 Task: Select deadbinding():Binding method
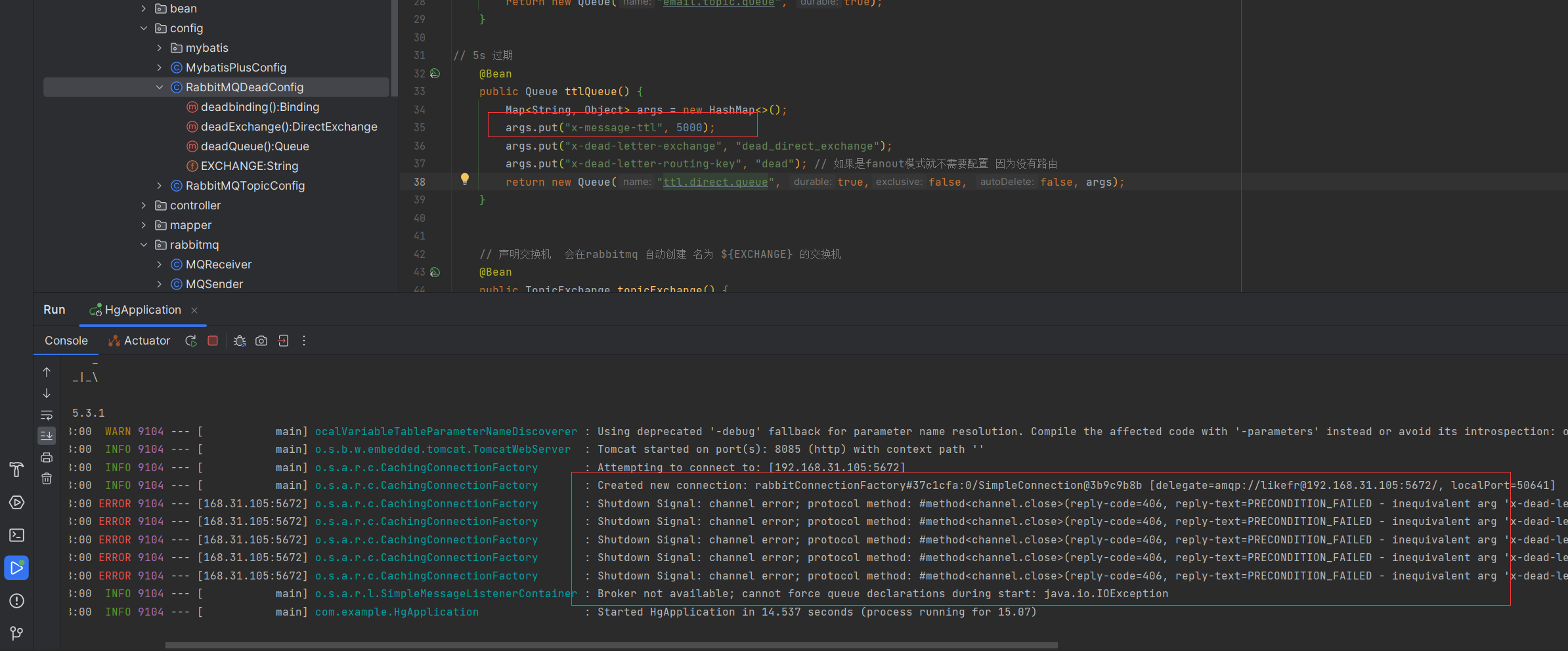pos(260,107)
